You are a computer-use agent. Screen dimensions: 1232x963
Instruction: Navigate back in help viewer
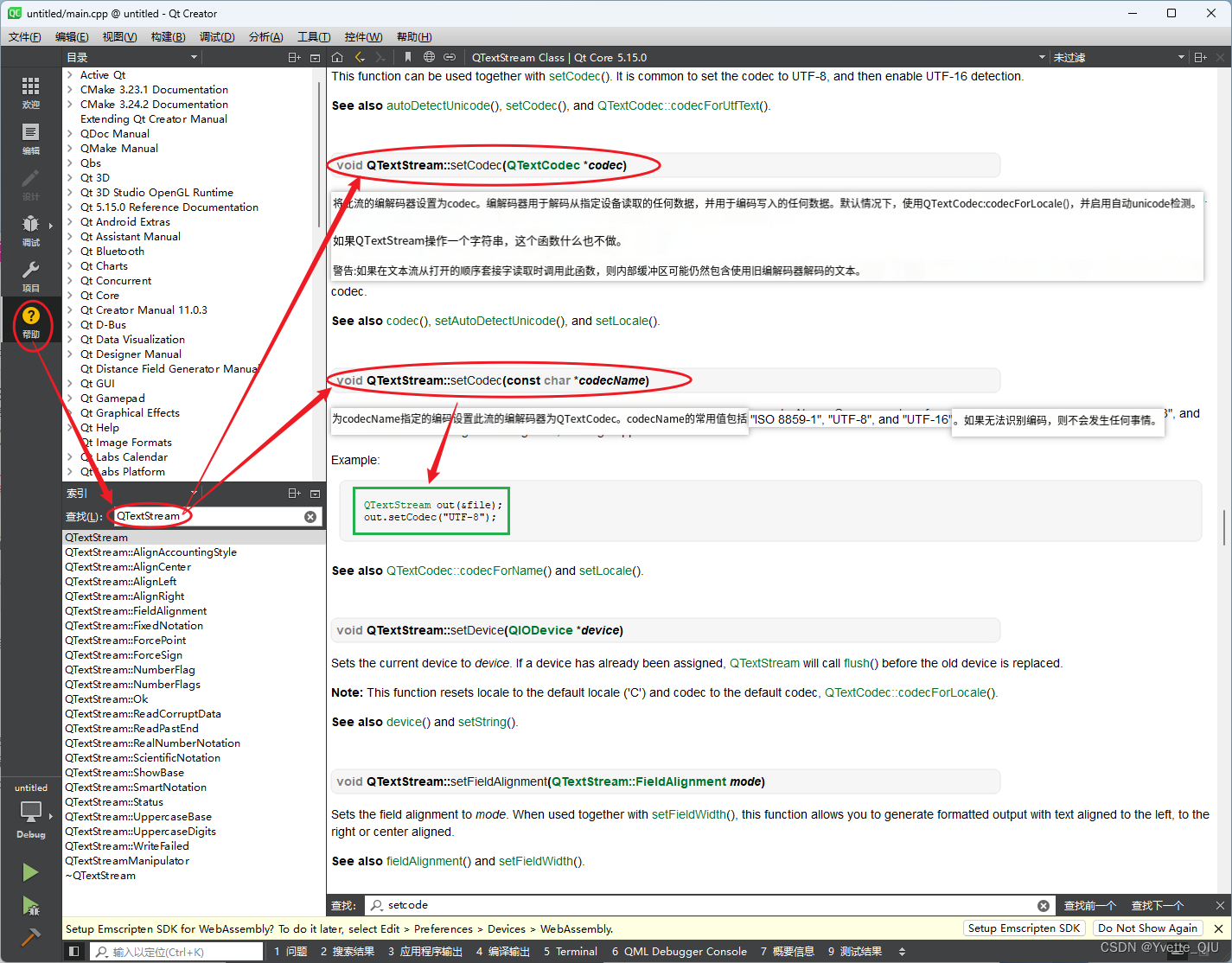[x=360, y=57]
